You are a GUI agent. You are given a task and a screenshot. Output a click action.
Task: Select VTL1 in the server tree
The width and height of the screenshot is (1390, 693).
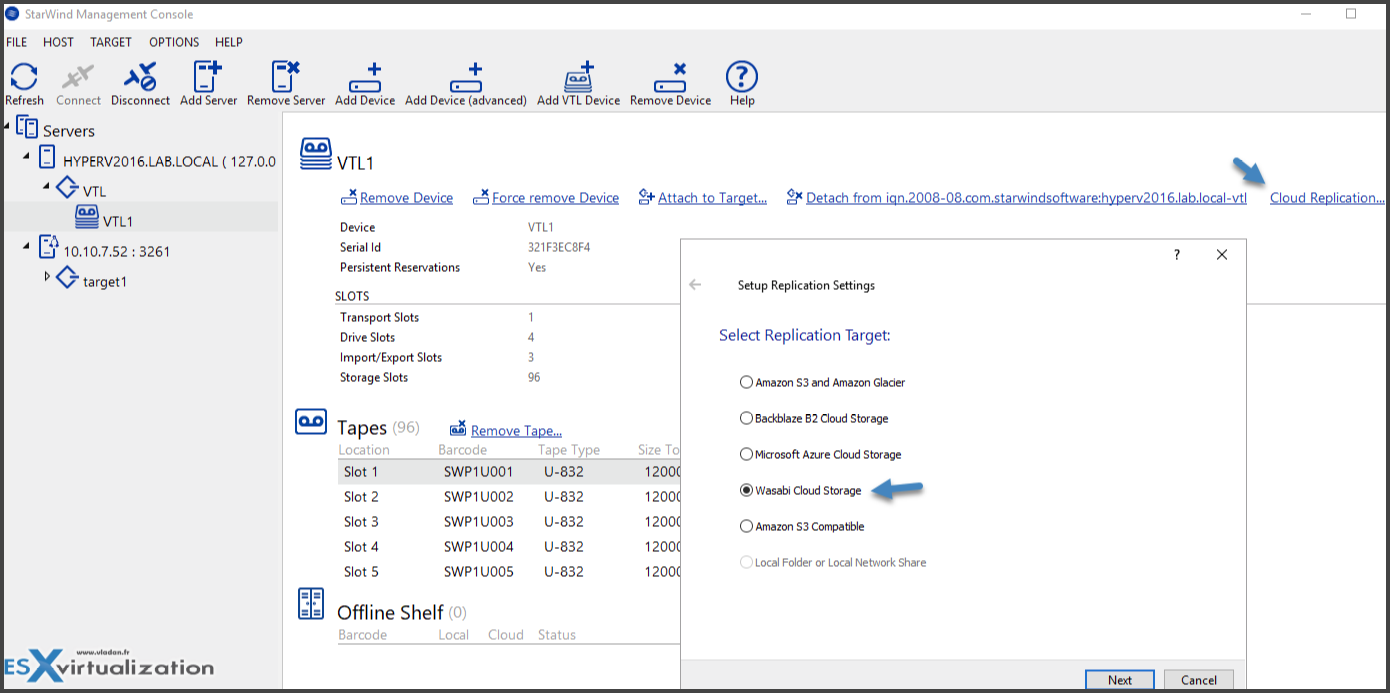click(118, 221)
